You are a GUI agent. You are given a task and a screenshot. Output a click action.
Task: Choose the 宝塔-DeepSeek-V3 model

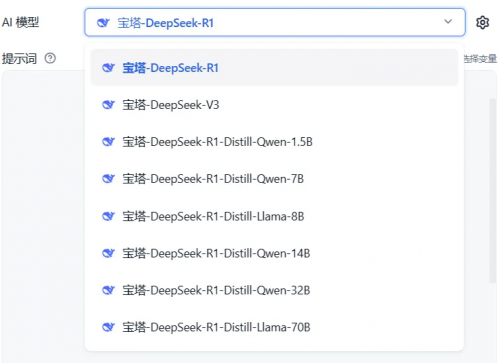(x=274, y=105)
